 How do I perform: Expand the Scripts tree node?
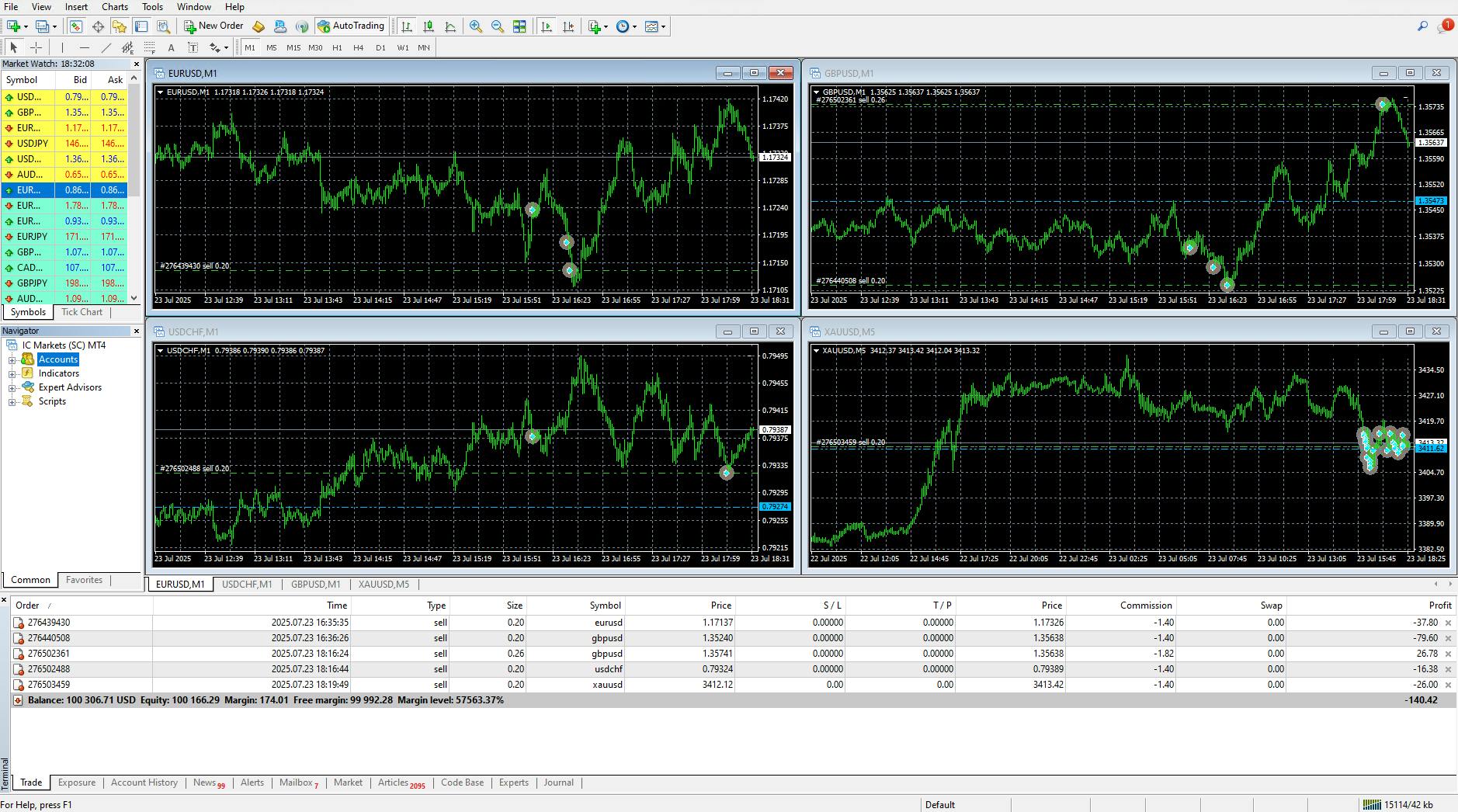point(12,401)
